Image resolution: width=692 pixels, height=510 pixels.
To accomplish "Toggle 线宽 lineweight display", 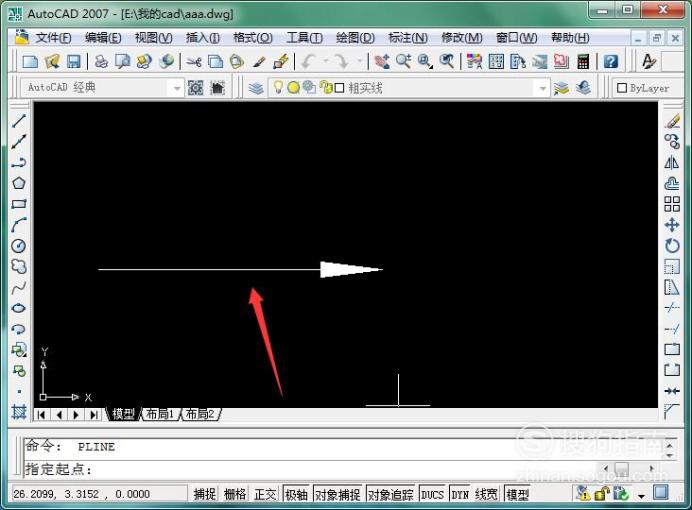I will tap(487, 494).
